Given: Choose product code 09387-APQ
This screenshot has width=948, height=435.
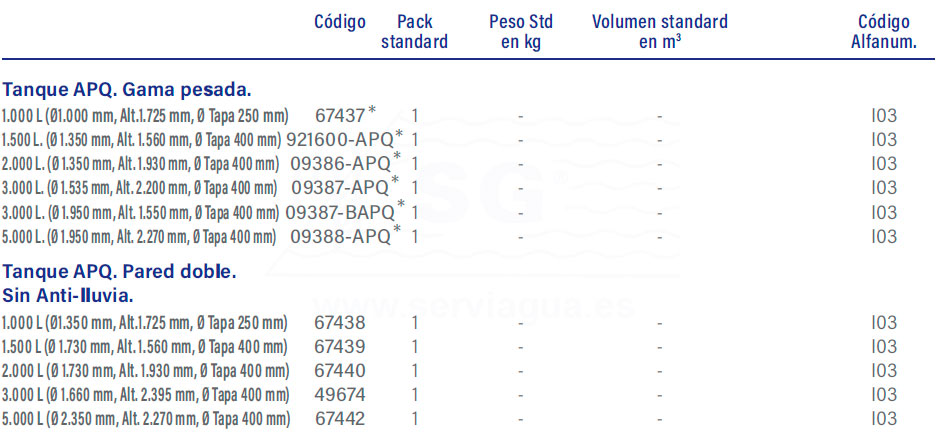Looking at the screenshot, I should click(x=340, y=187).
